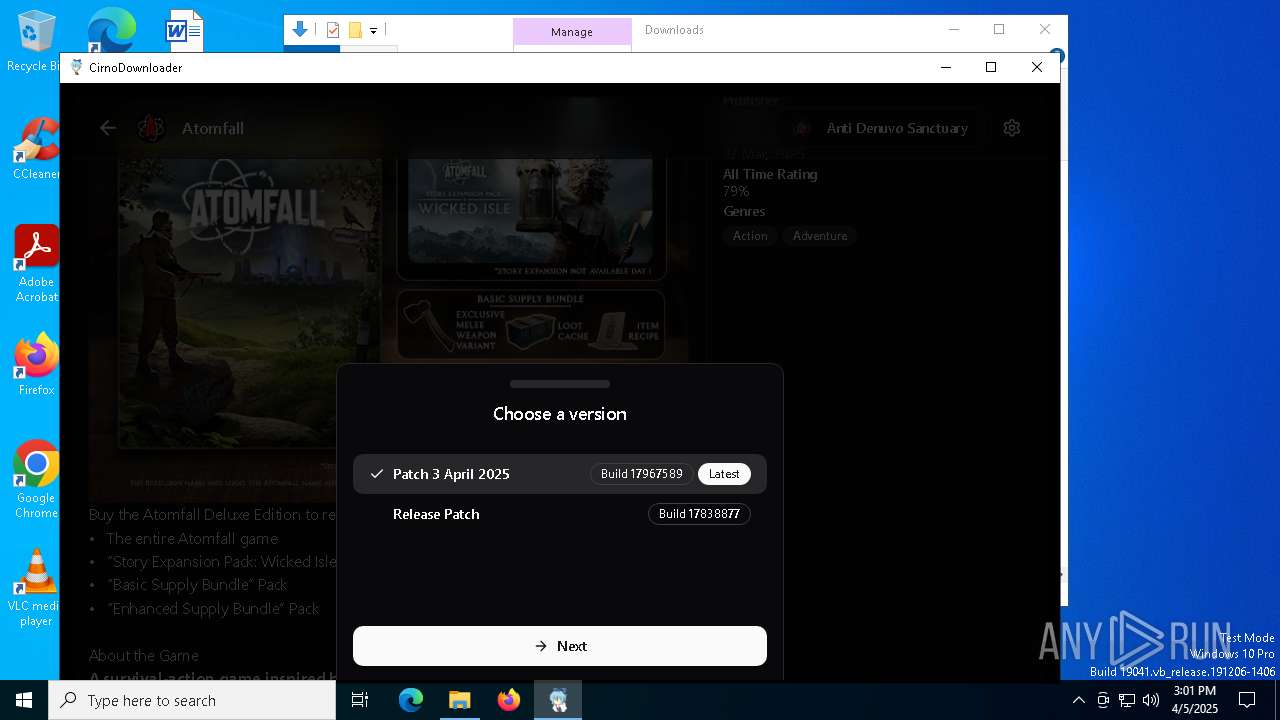Viewport: 1280px width, 720px height.
Task: Select the Release Patch version
Action: (559, 514)
